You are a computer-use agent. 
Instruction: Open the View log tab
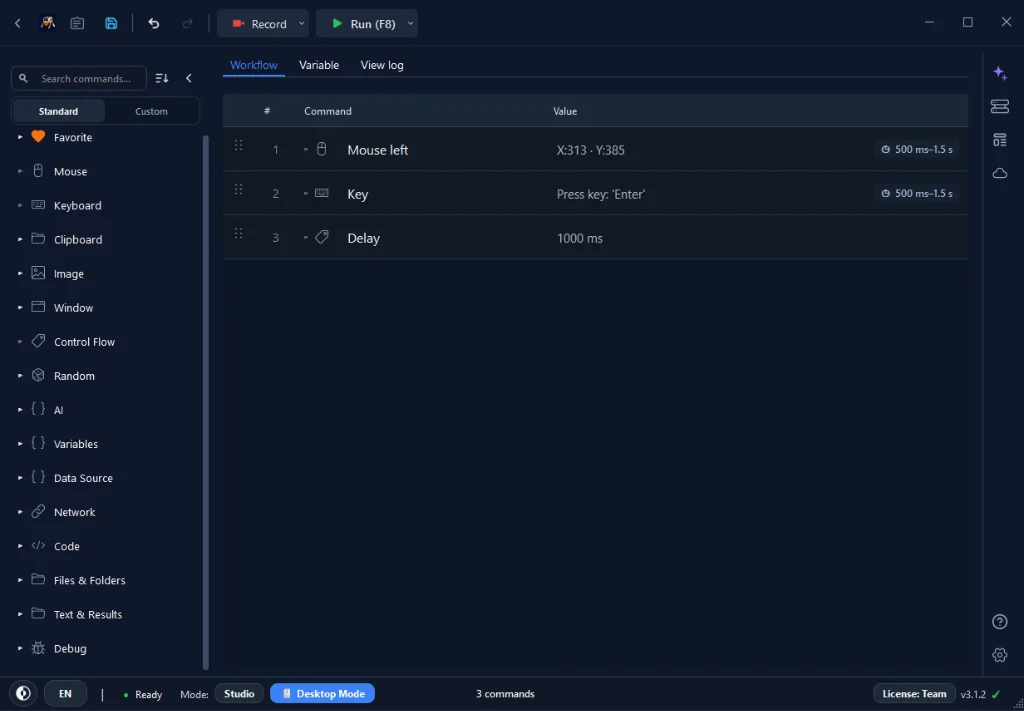[382, 65]
